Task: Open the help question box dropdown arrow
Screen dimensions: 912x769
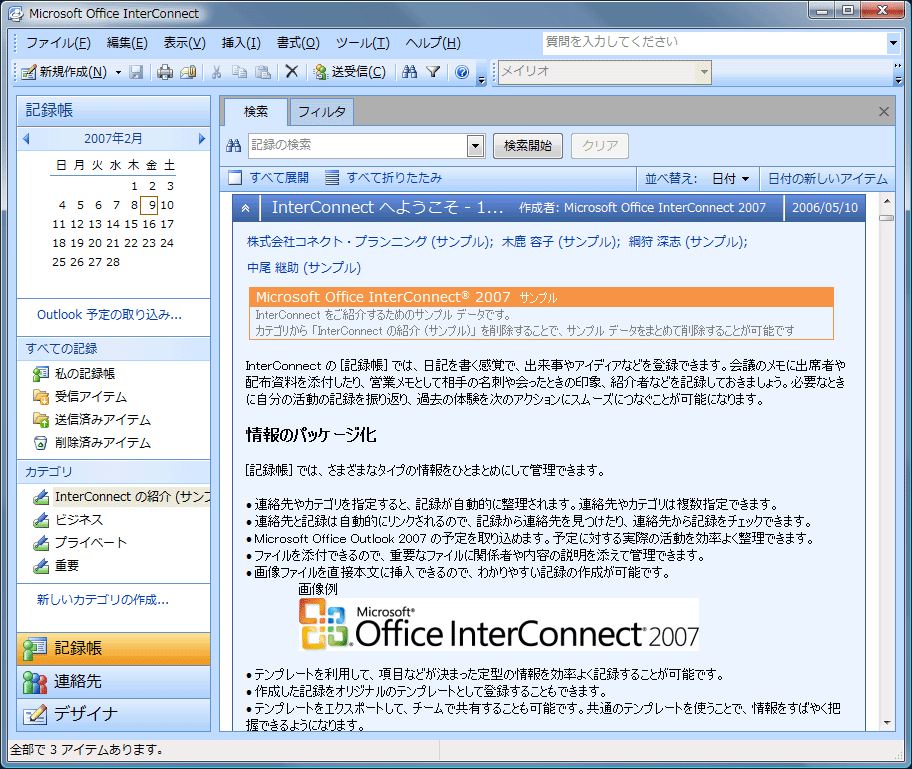Action: [x=893, y=42]
